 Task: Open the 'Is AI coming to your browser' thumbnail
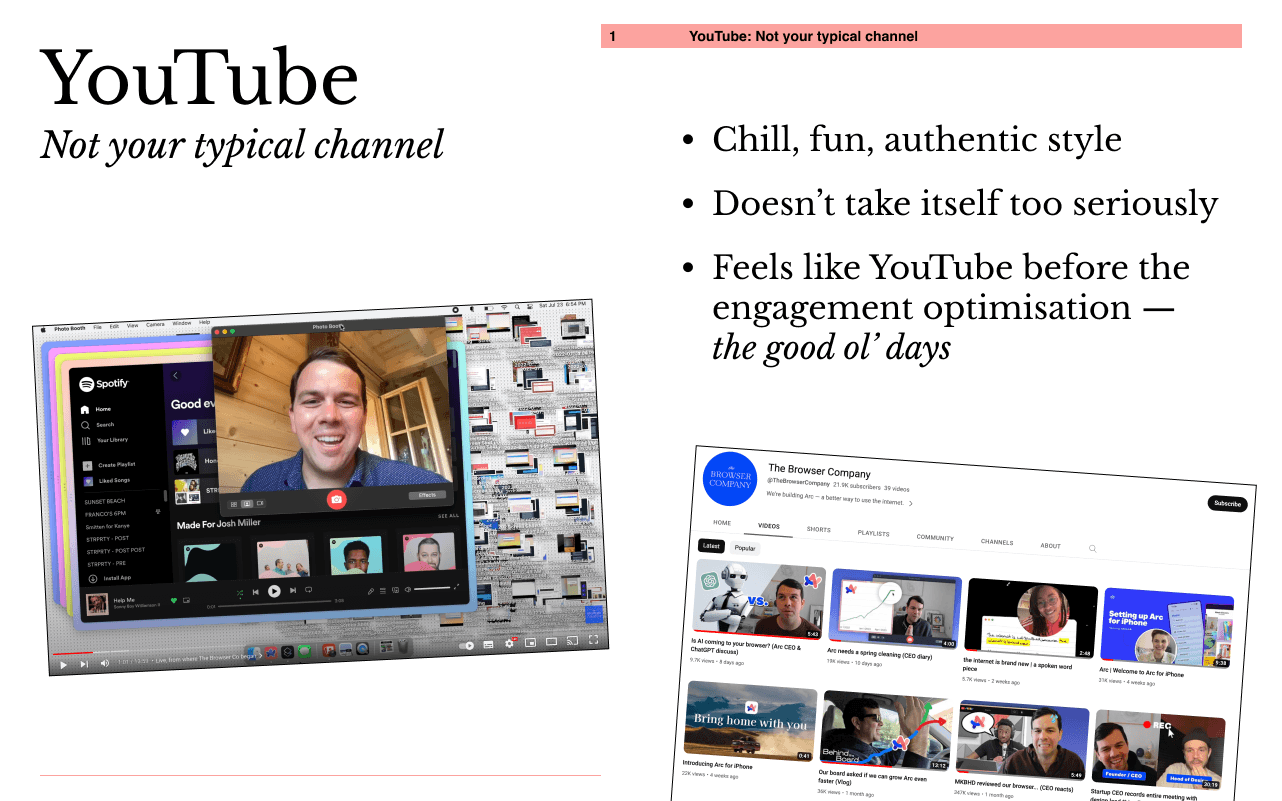point(760,598)
